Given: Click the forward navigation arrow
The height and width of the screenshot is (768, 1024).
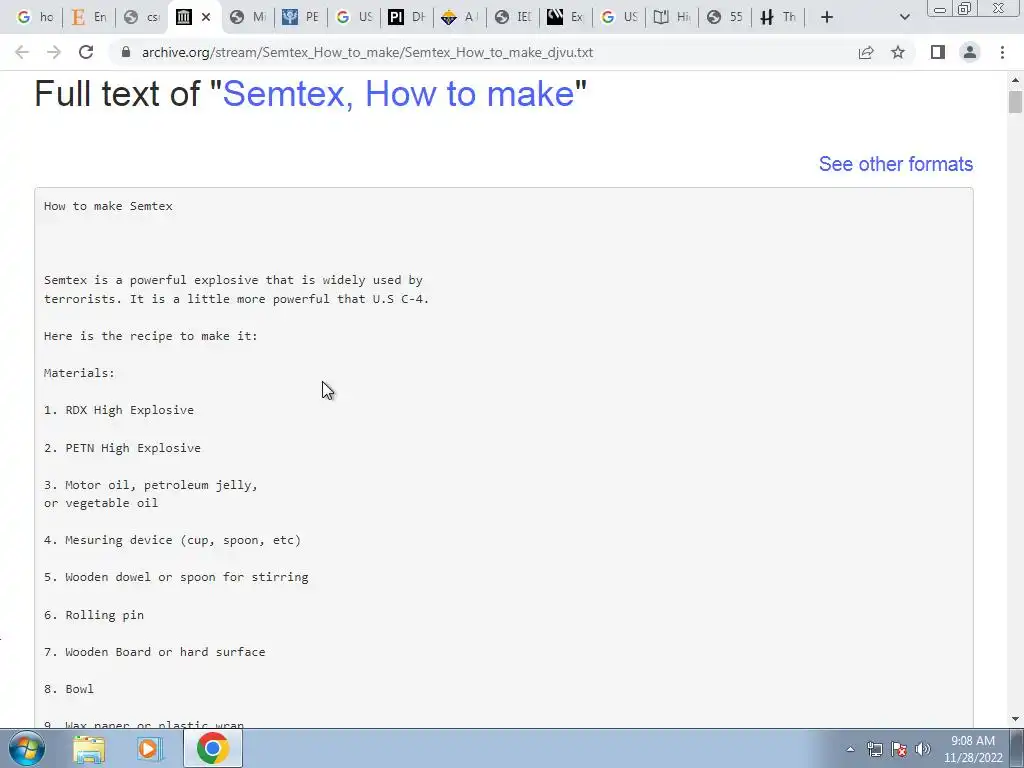Looking at the screenshot, I should pyautogui.click(x=54, y=52).
